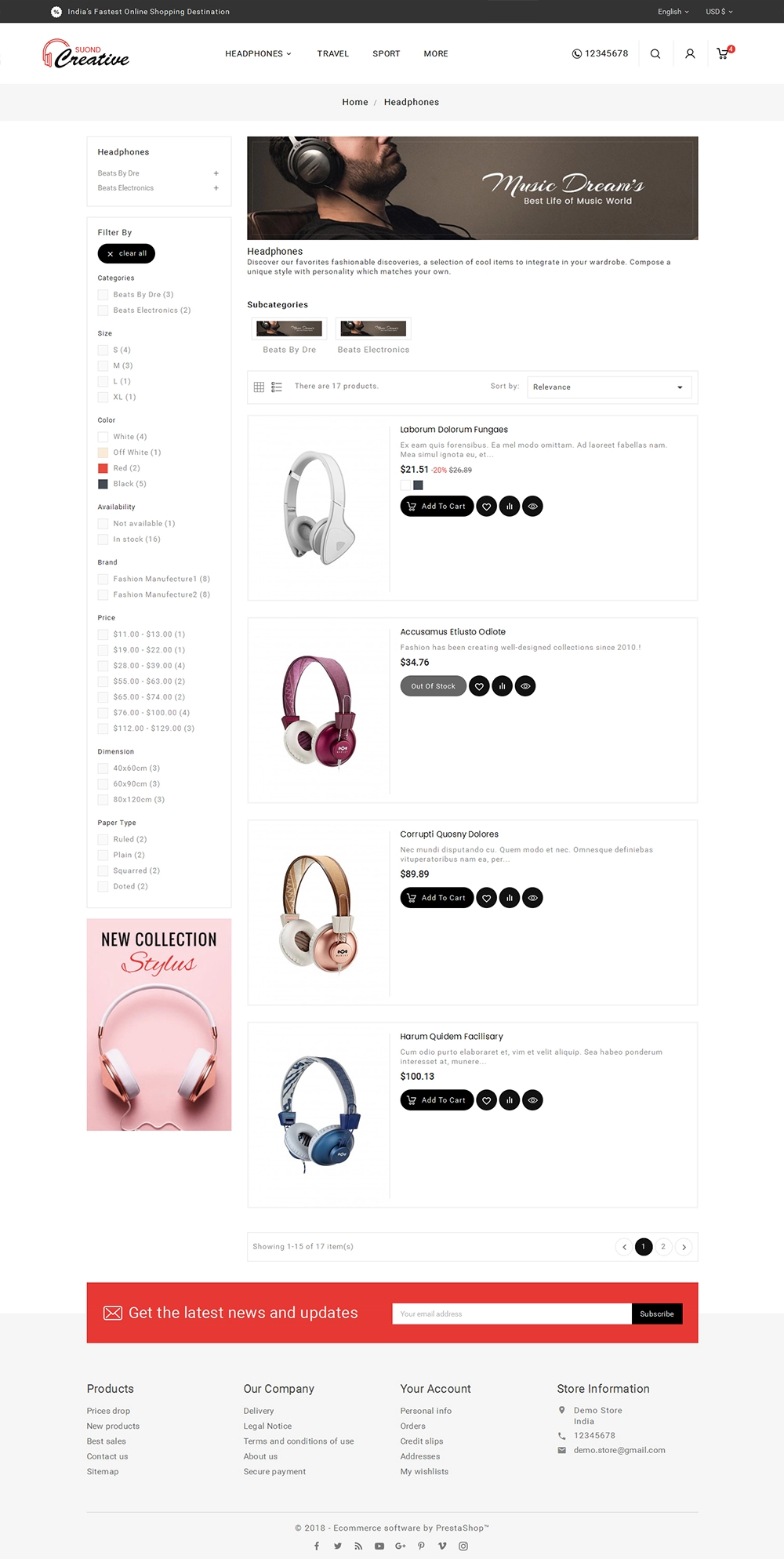Select the Red color filter swatch
Viewport: 784px width, 1559px height.
[x=103, y=468]
